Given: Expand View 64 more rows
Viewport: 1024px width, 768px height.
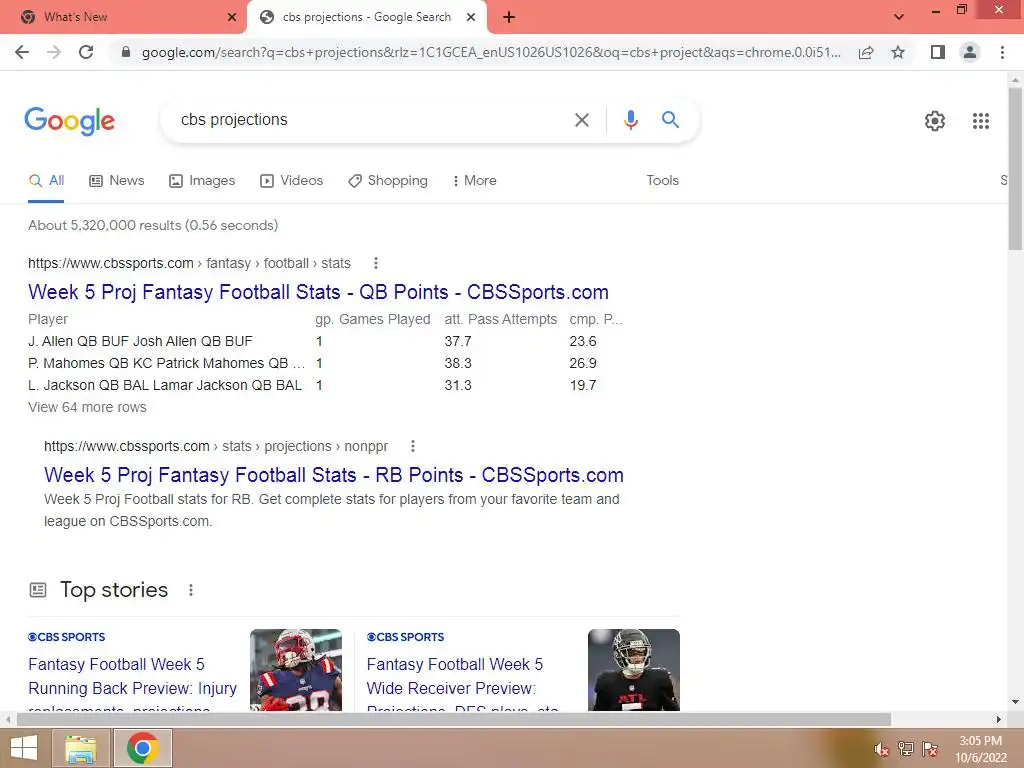Looking at the screenshot, I should tap(88, 408).
